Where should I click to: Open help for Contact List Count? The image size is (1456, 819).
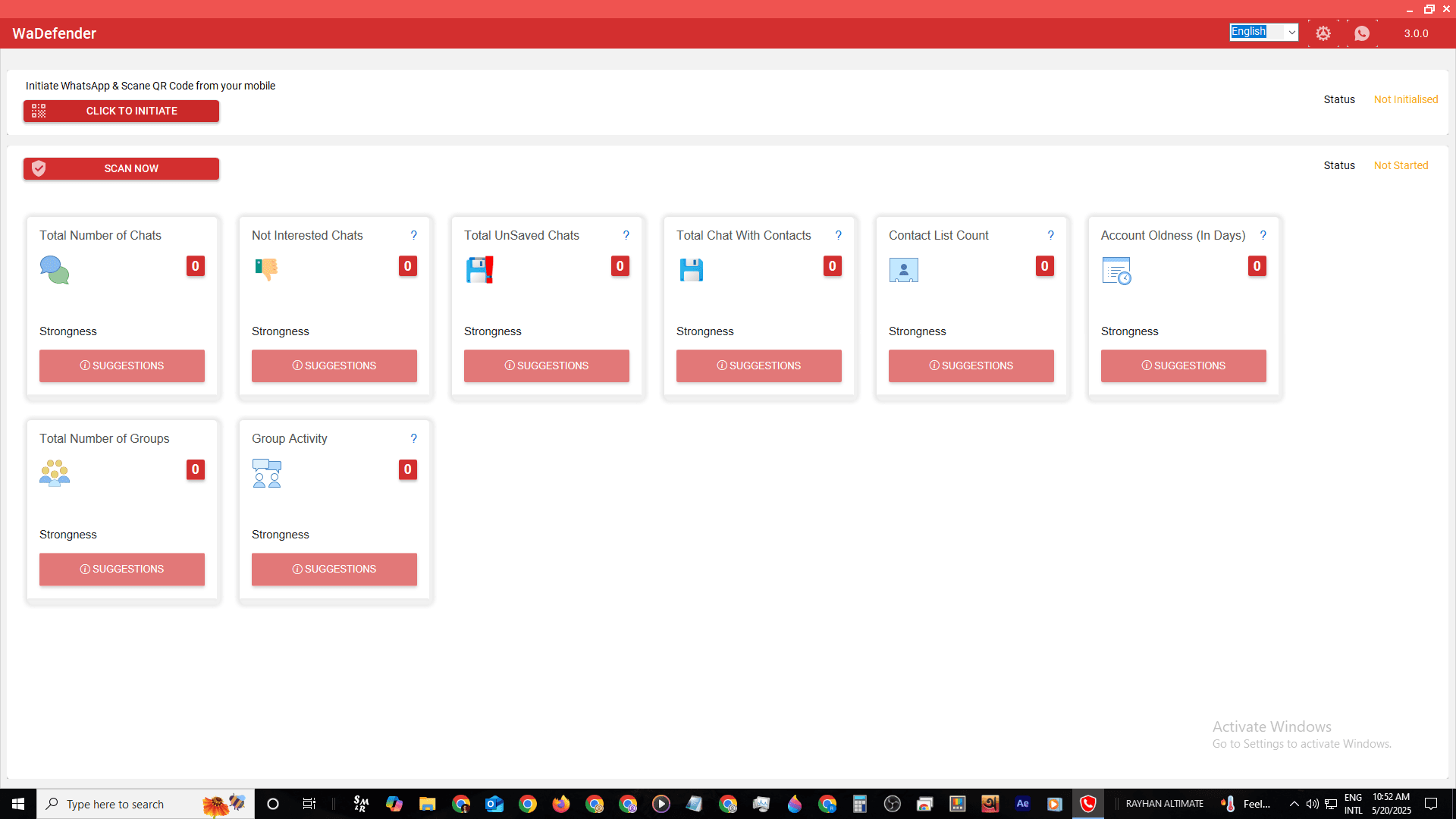click(x=1051, y=235)
